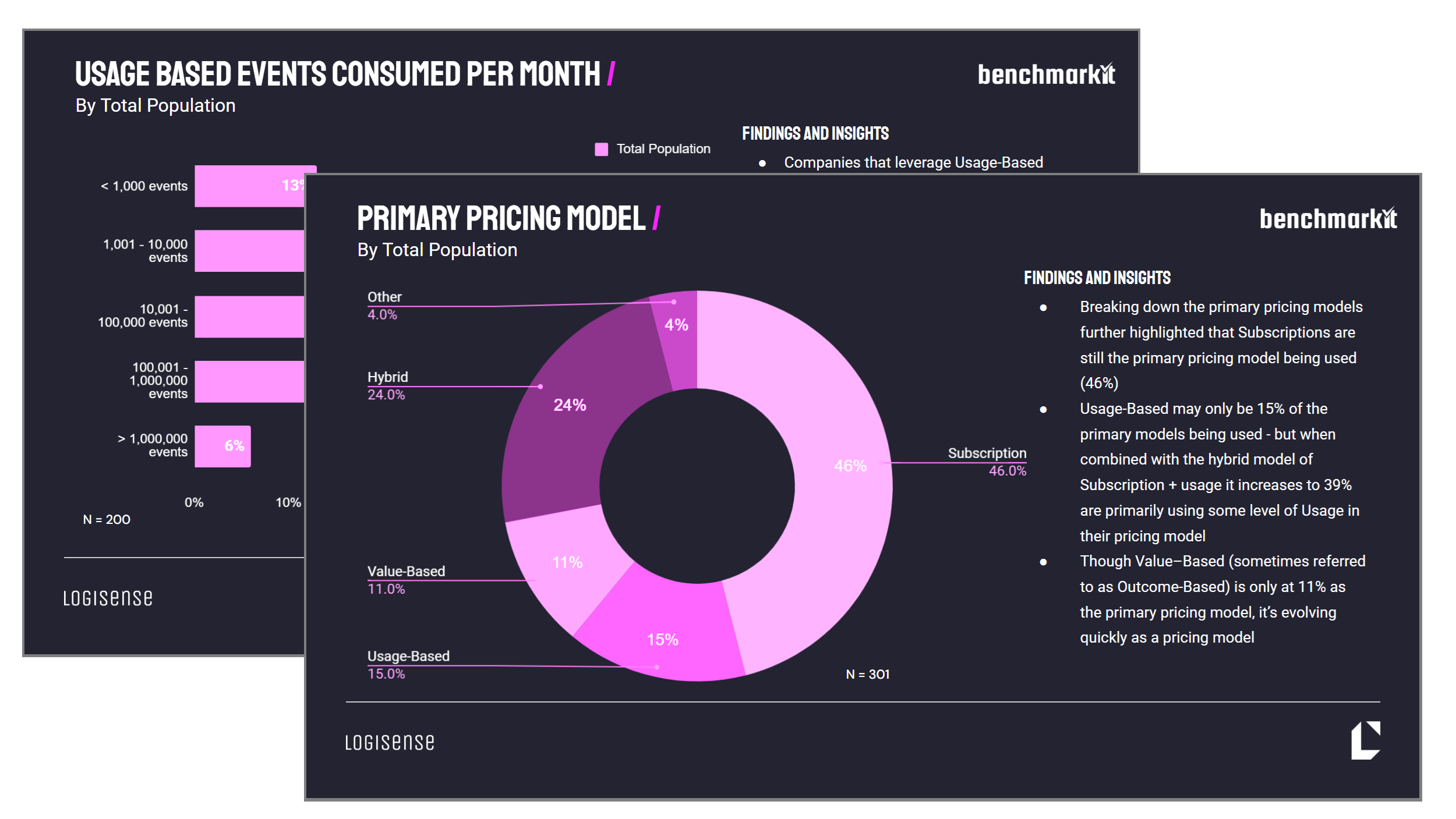Click the 6% bar for over 1,000,000 events

click(222, 446)
